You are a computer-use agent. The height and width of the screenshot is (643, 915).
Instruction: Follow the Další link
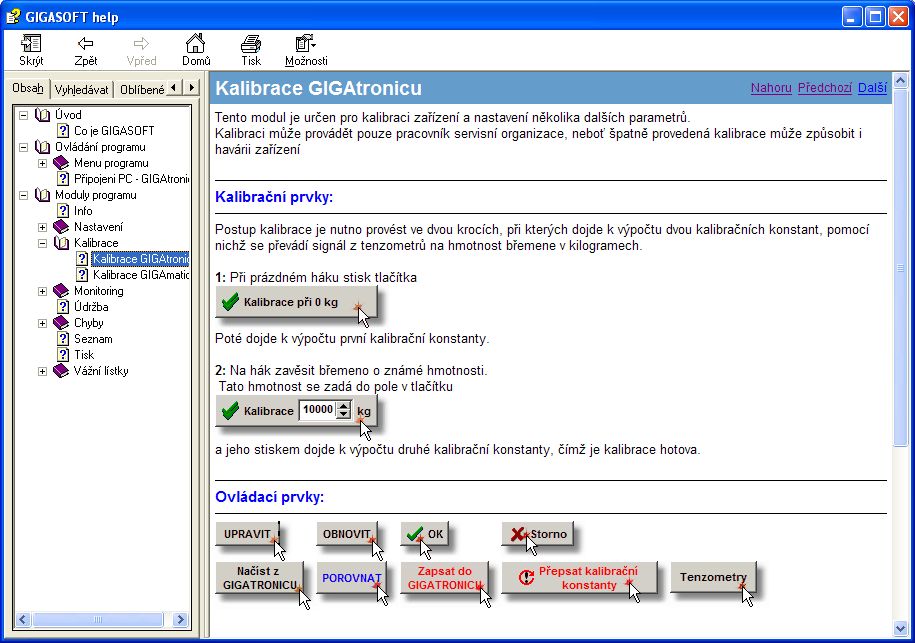pos(872,88)
